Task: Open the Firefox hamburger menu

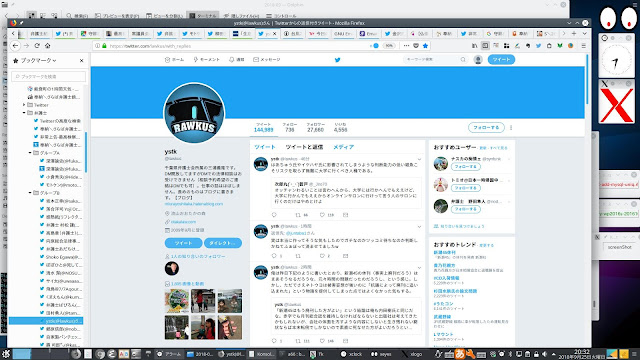Action: point(584,46)
